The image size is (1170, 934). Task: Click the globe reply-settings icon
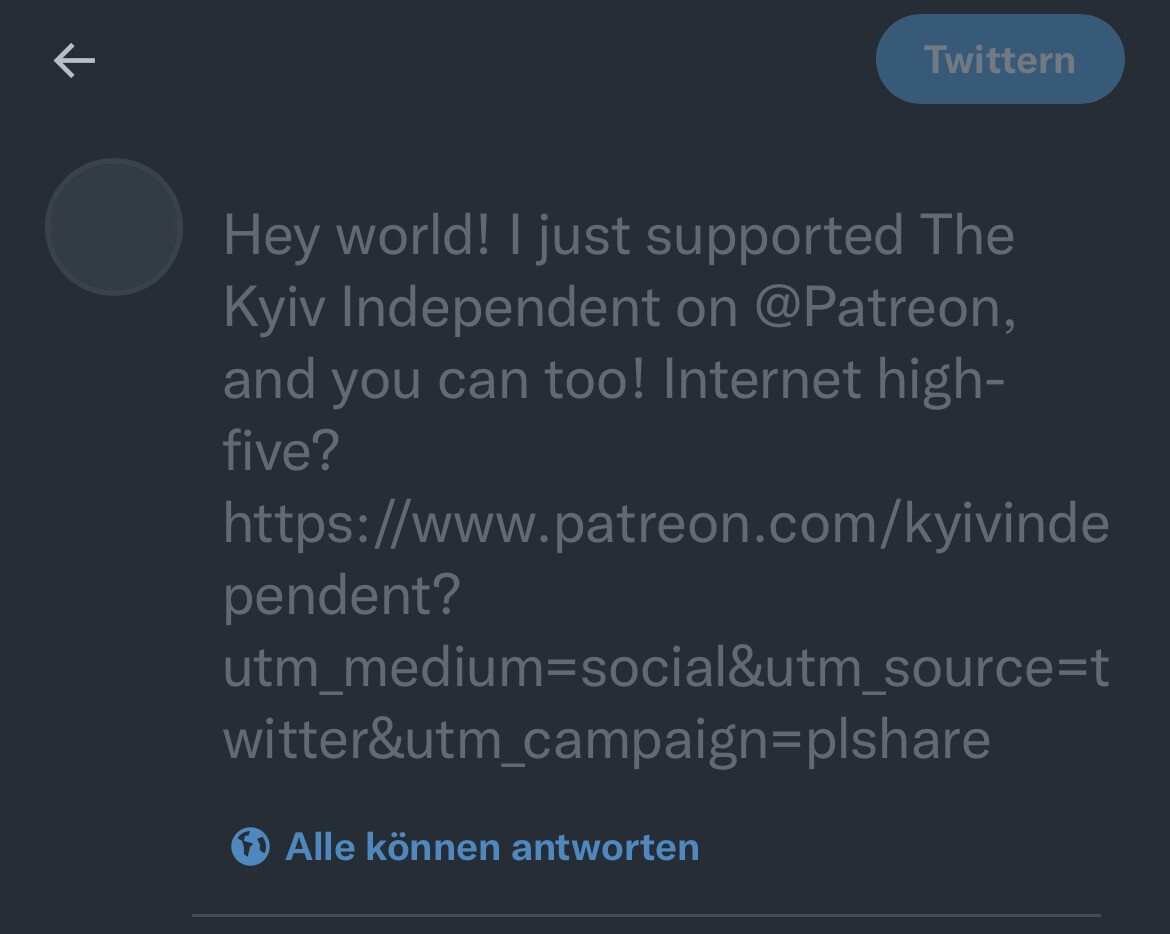coord(249,847)
